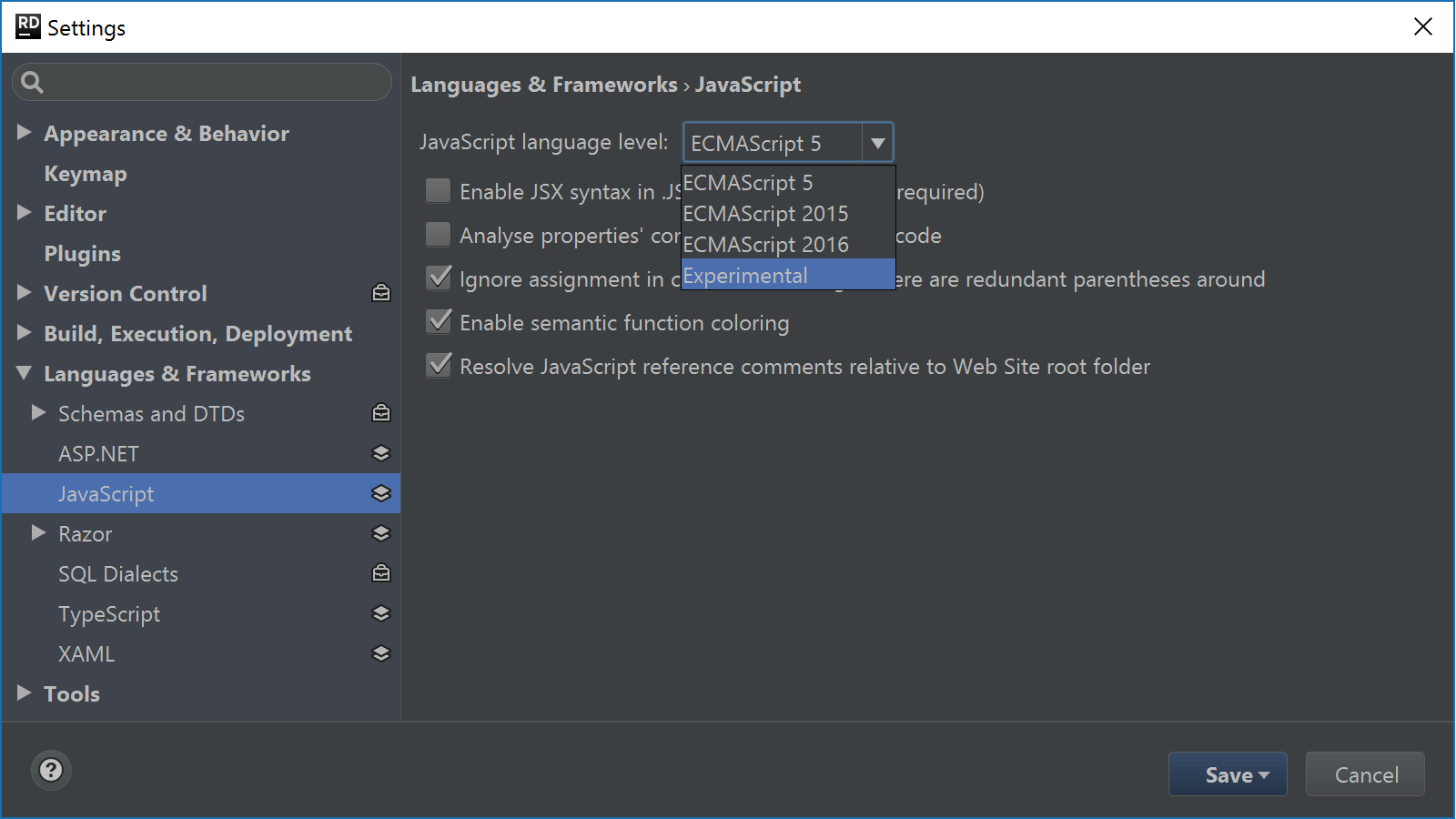Open help with the question mark button
This screenshot has width=1456, height=819.
click(x=51, y=770)
